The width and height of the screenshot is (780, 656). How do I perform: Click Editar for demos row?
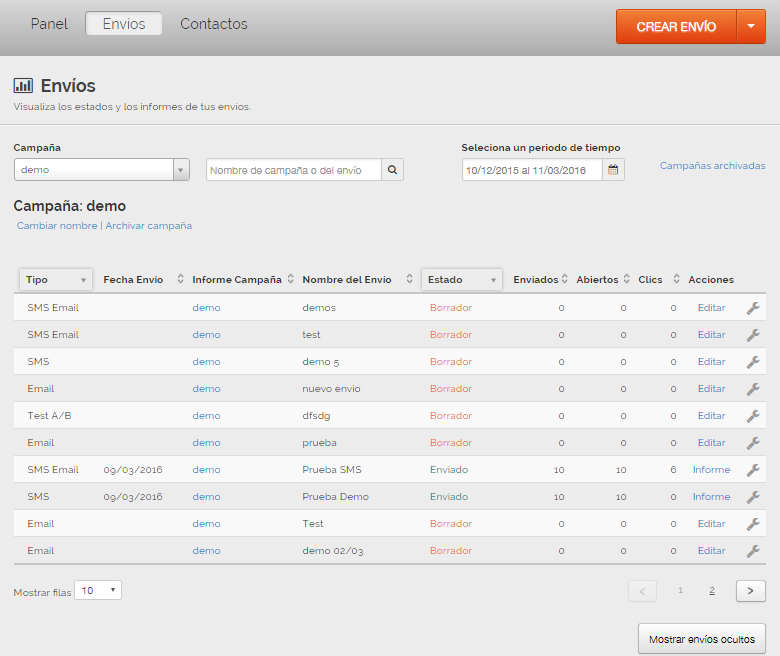tap(711, 308)
